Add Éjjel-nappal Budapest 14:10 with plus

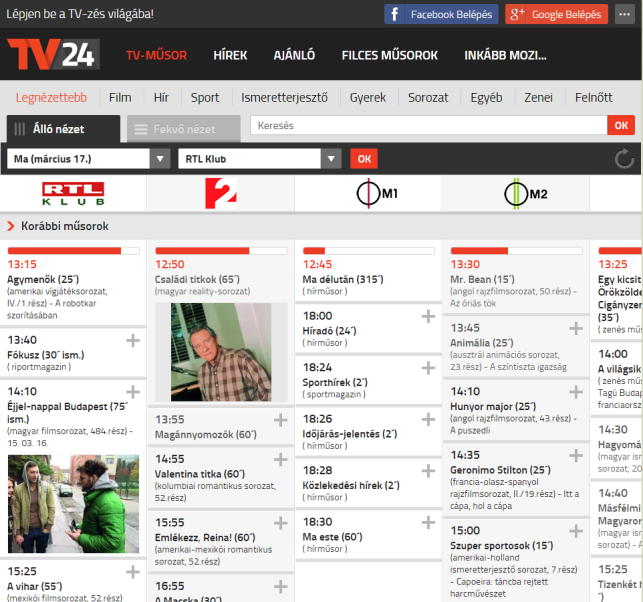[x=133, y=392]
